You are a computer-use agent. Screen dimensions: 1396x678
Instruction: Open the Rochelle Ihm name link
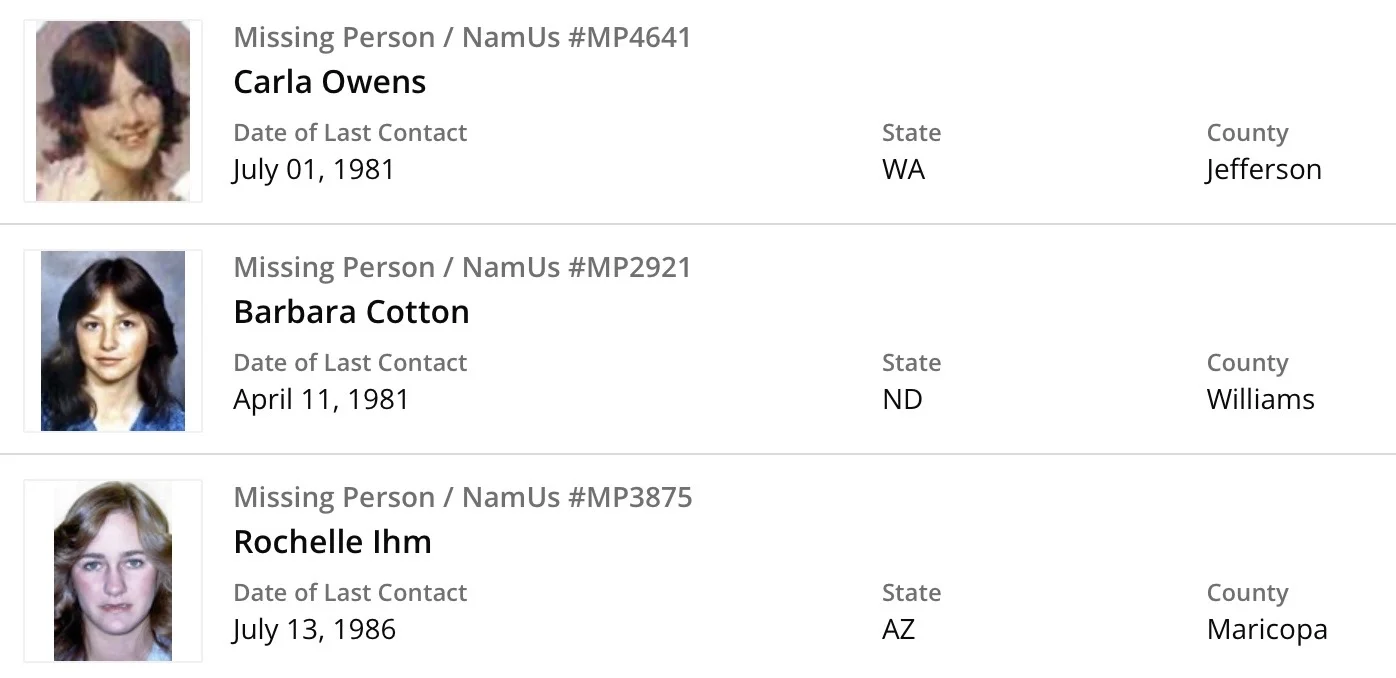pyautogui.click(x=332, y=542)
